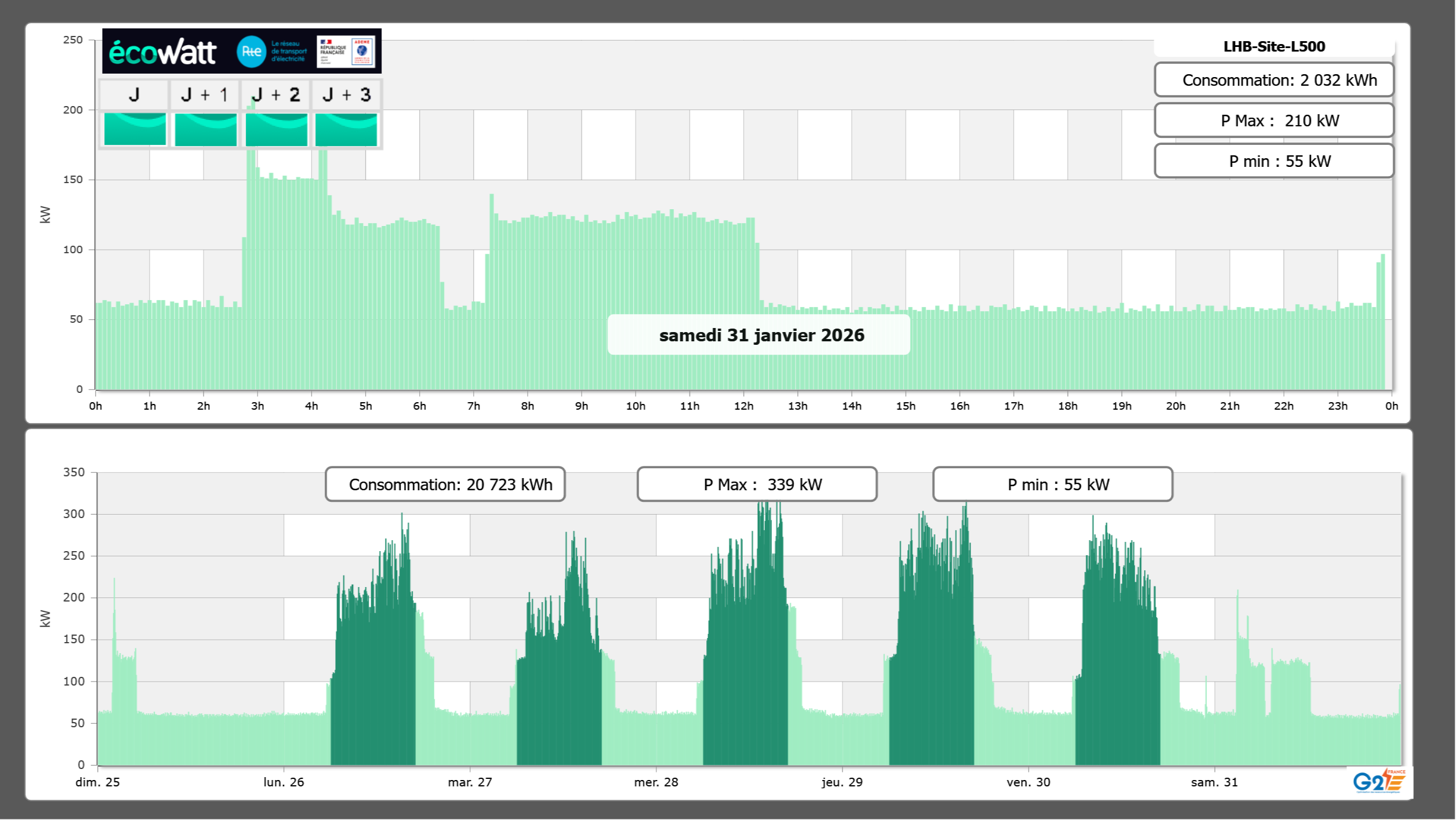Select the green signal tile under J + 3

point(346,129)
